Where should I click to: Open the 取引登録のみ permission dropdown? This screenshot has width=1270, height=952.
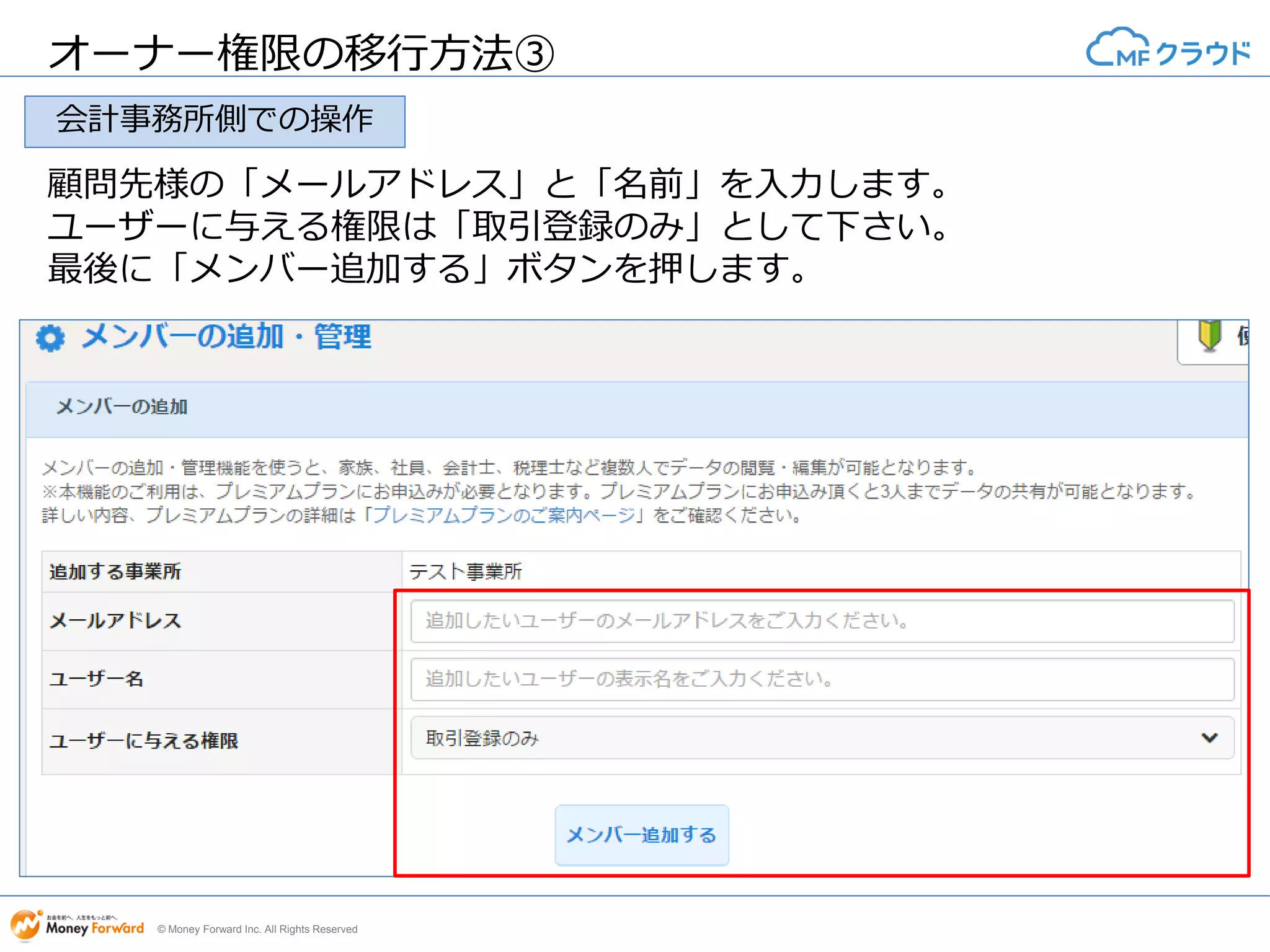tap(822, 738)
